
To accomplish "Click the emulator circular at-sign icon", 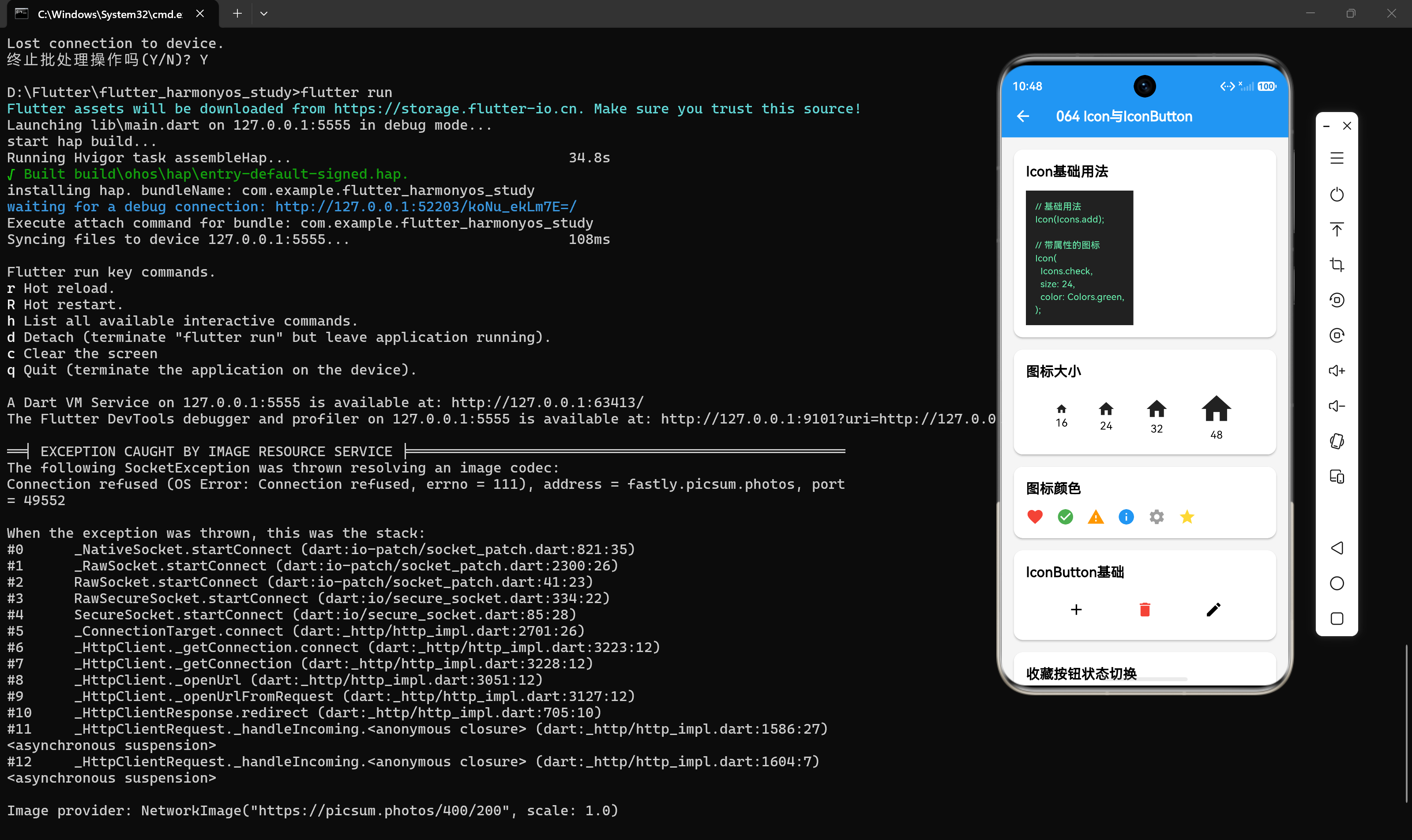I will pos(1337,335).
